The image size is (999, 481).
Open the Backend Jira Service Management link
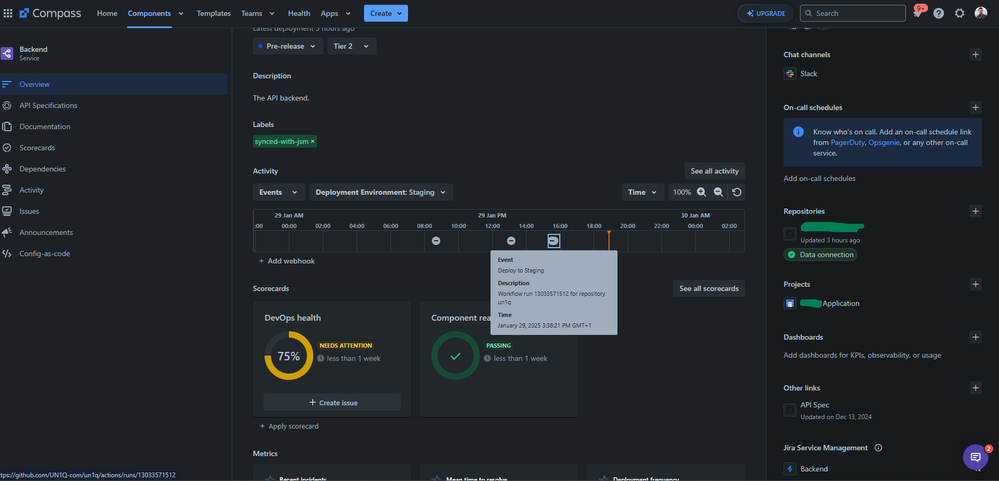[814, 469]
